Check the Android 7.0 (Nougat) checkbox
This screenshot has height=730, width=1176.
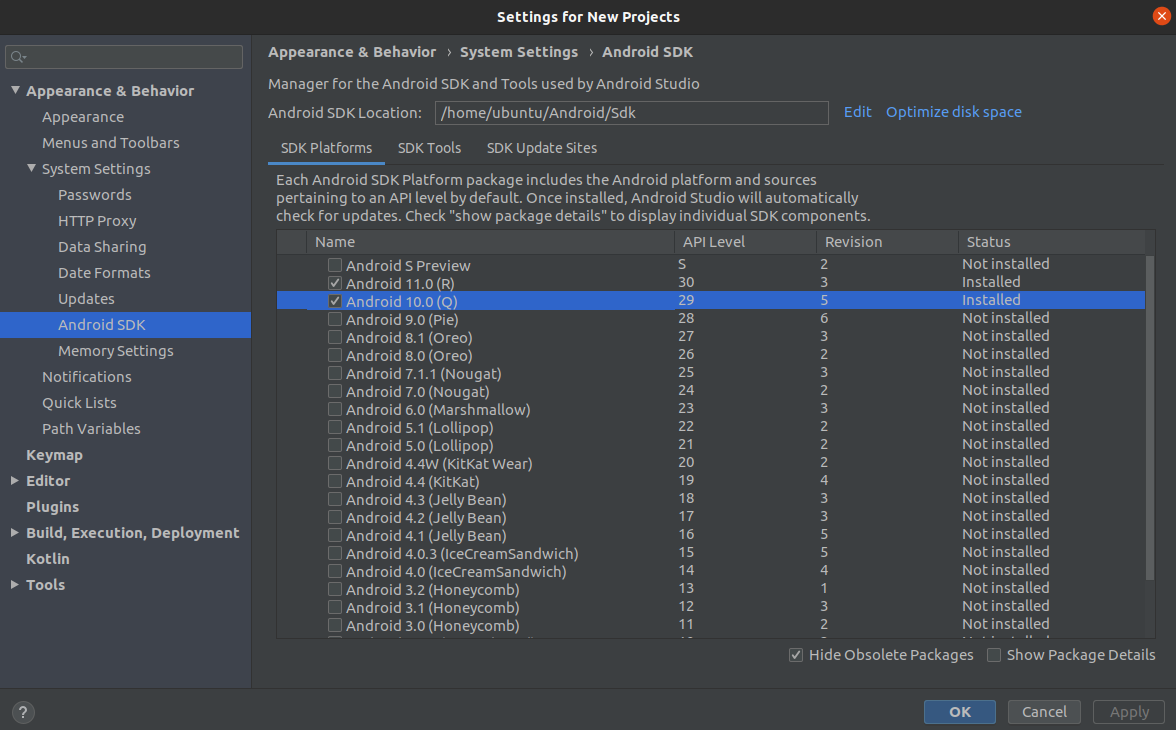(335, 391)
